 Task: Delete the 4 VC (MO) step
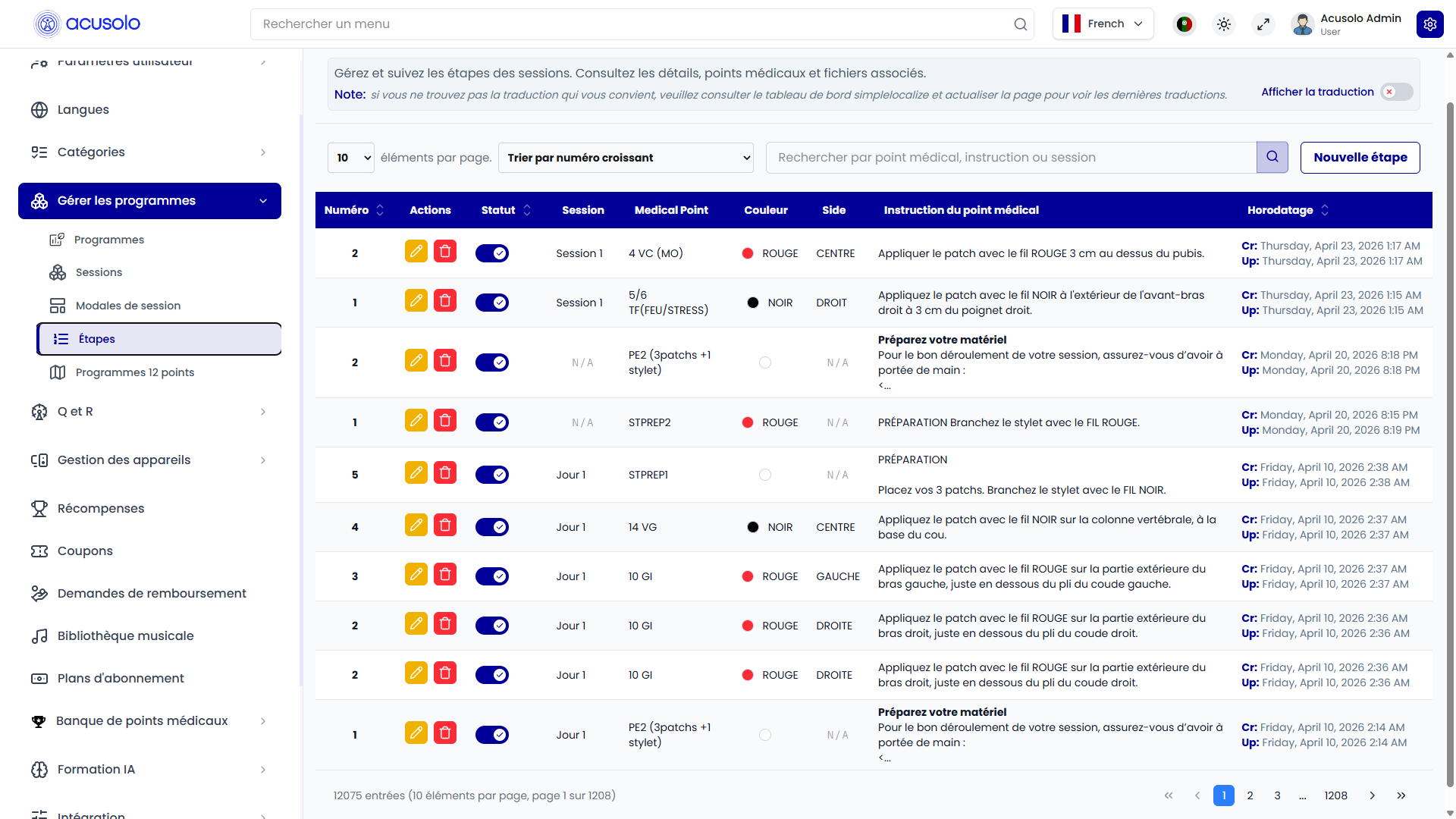(445, 252)
